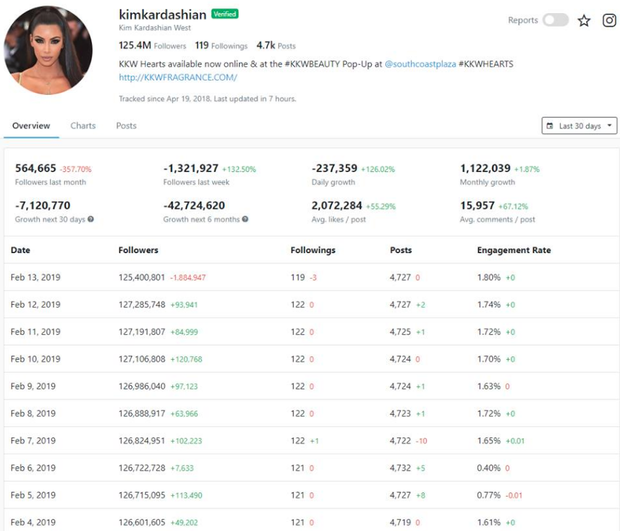Click help icon beside Growth next 6 months
This screenshot has height=531, width=620.
pyautogui.click(x=245, y=219)
